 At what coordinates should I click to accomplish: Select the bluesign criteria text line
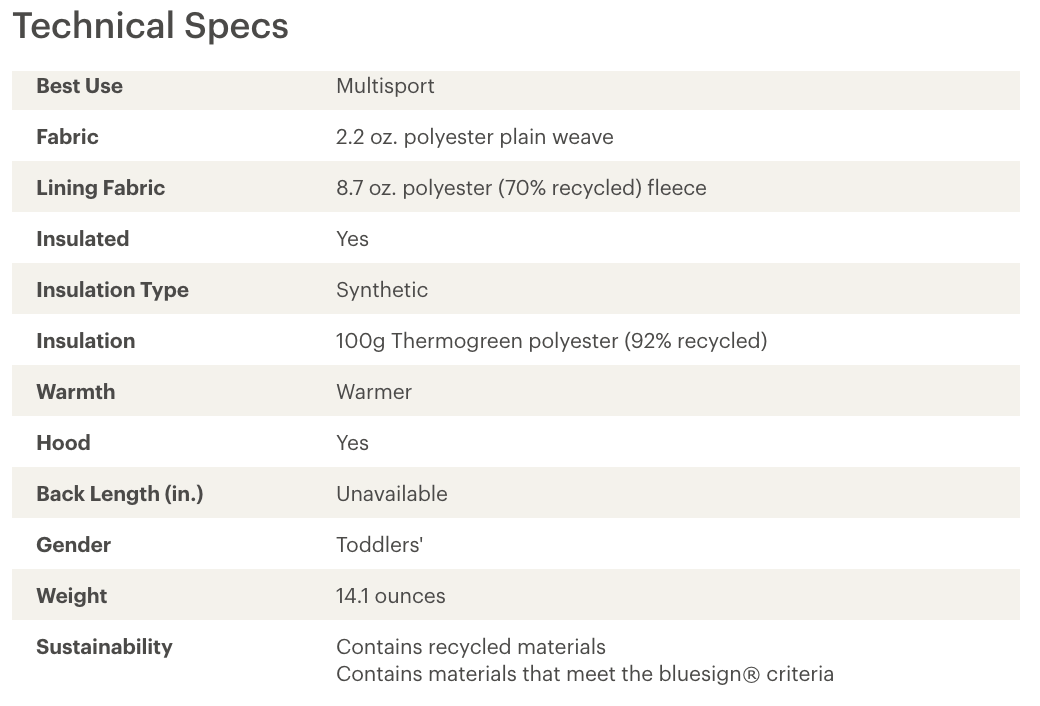[x=585, y=674]
